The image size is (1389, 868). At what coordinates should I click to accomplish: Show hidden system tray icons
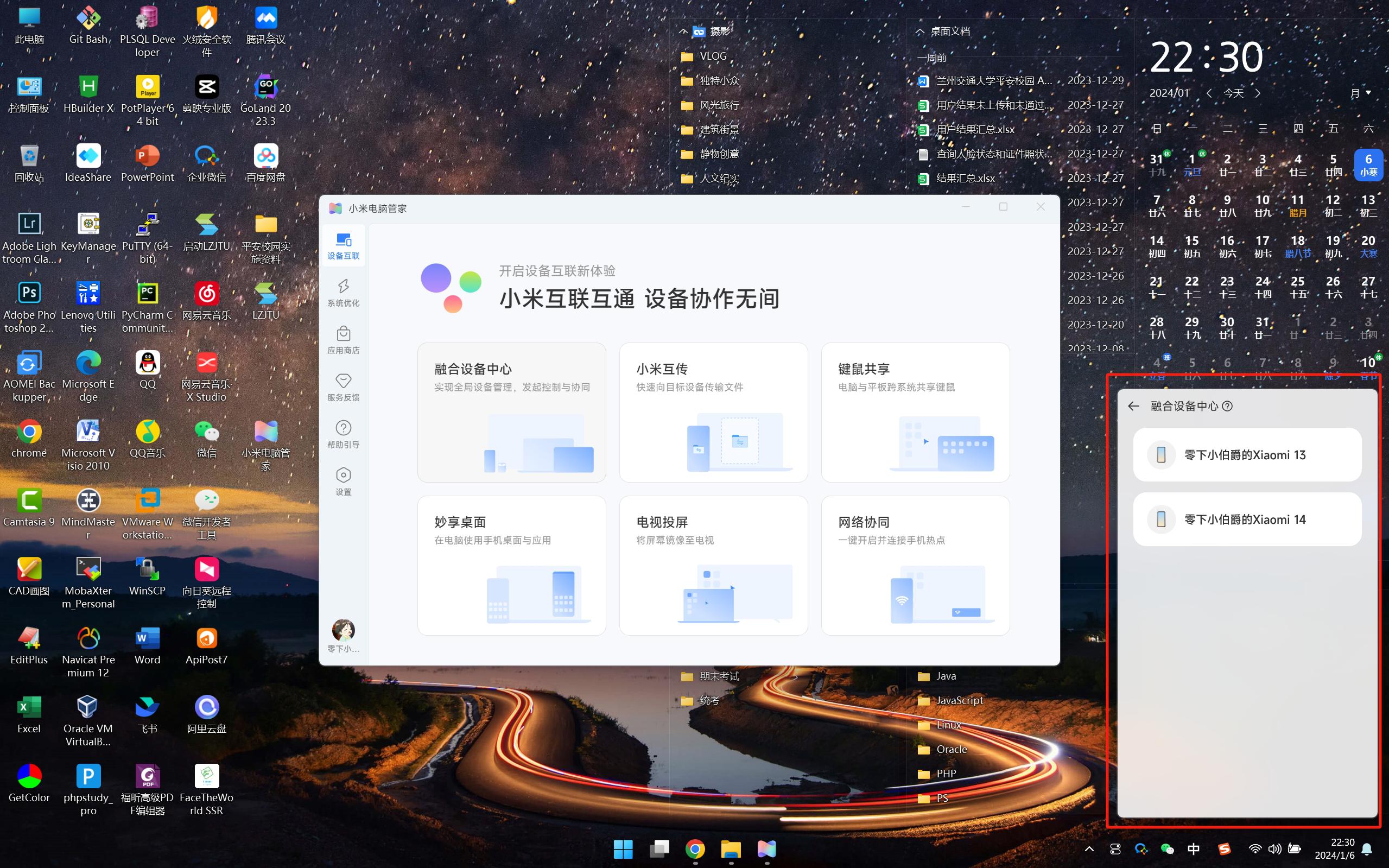pyautogui.click(x=1089, y=848)
